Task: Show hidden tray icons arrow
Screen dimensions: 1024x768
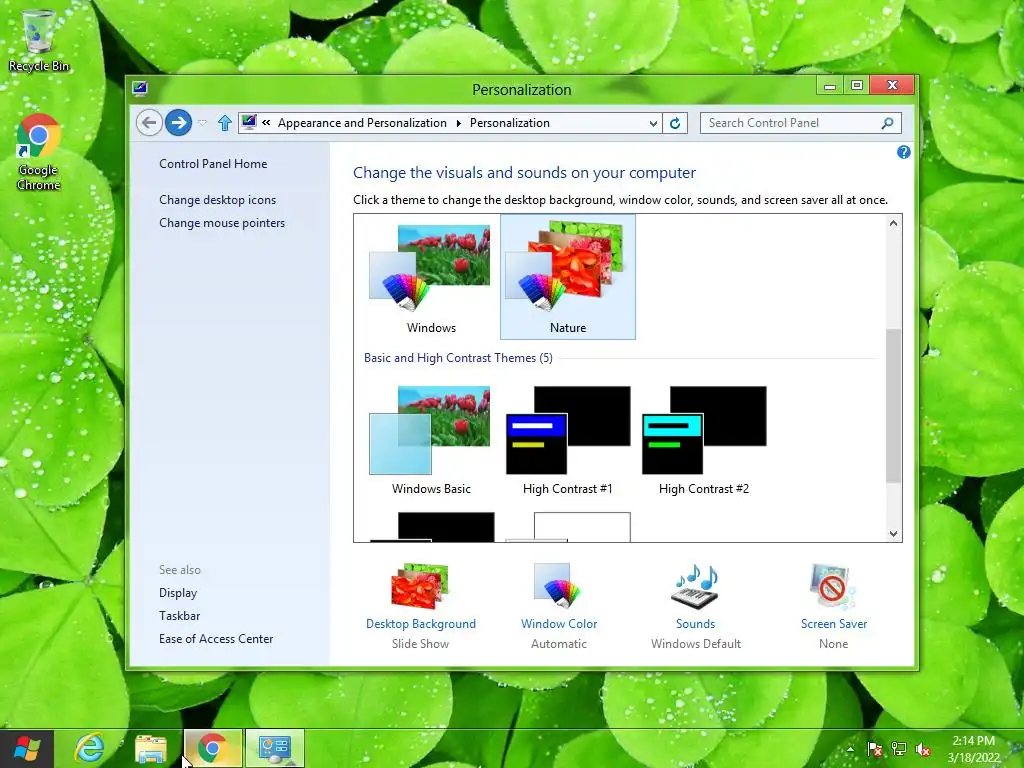Action: coord(850,749)
